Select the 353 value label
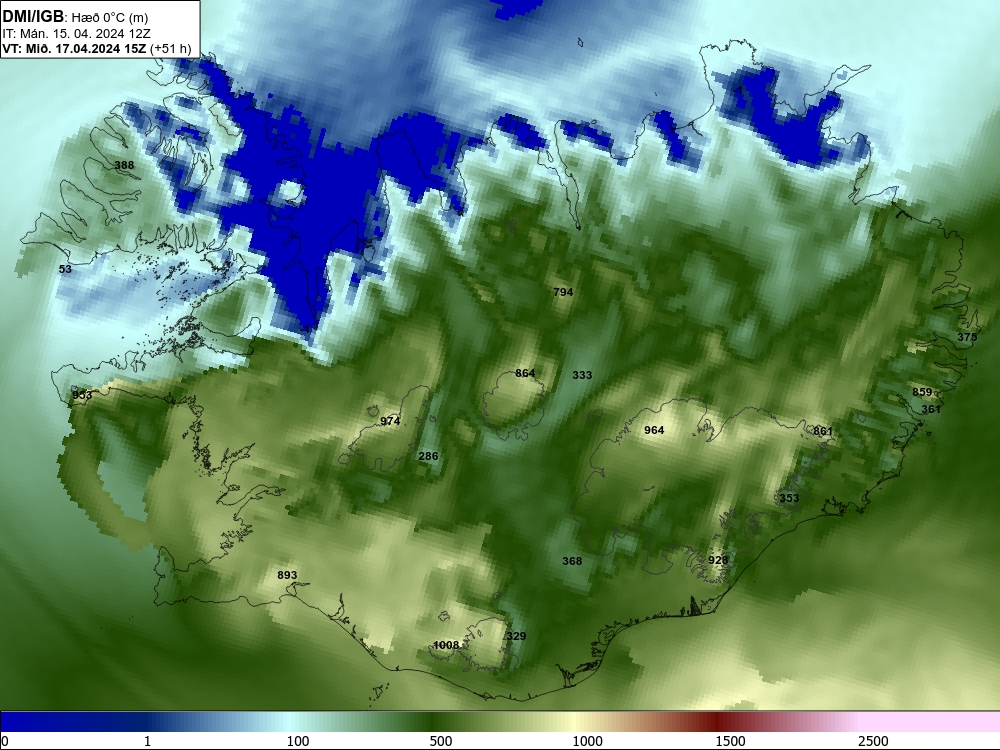The width and height of the screenshot is (1000, 750). pyautogui.click(x=789, y=498)
